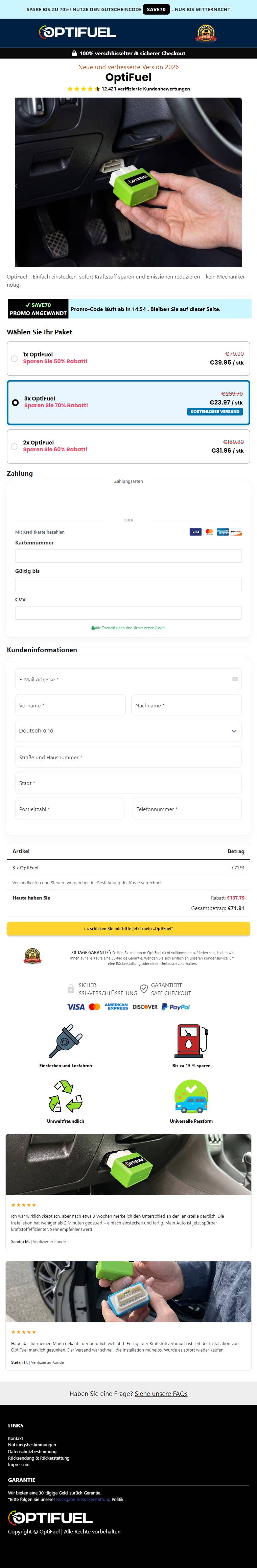Click the gold guarantee badge in the header
Screen dimensions: 257x1568
tap(206, 33)
